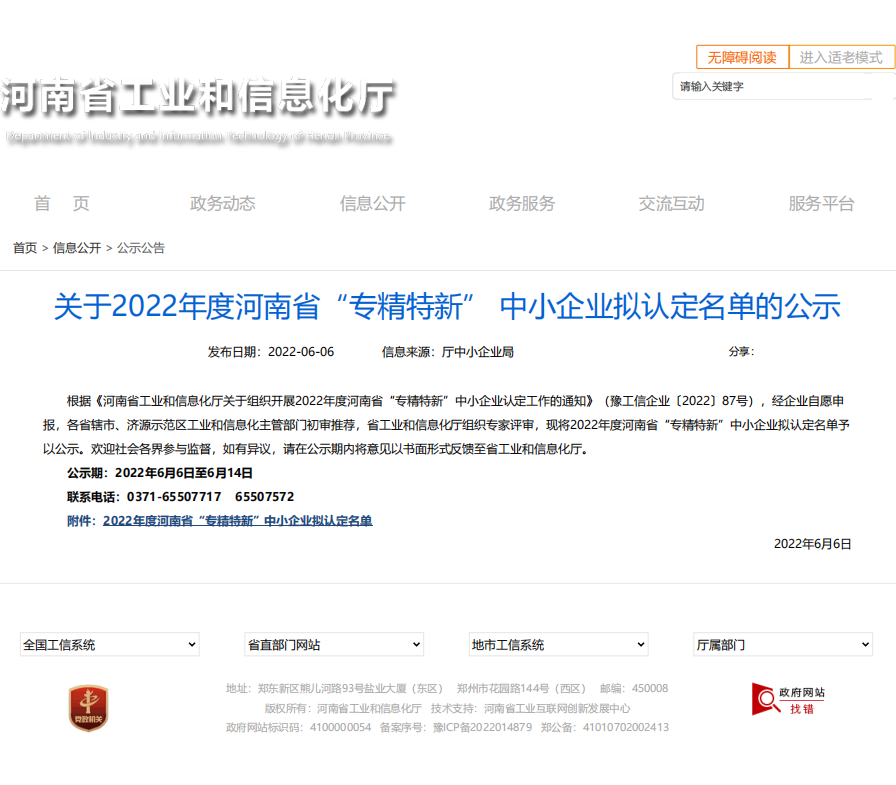The height and width of the screenshot is (785, 896).
Task: Go to 首页 in main navigation bar
Action: (x=62, y=204)
